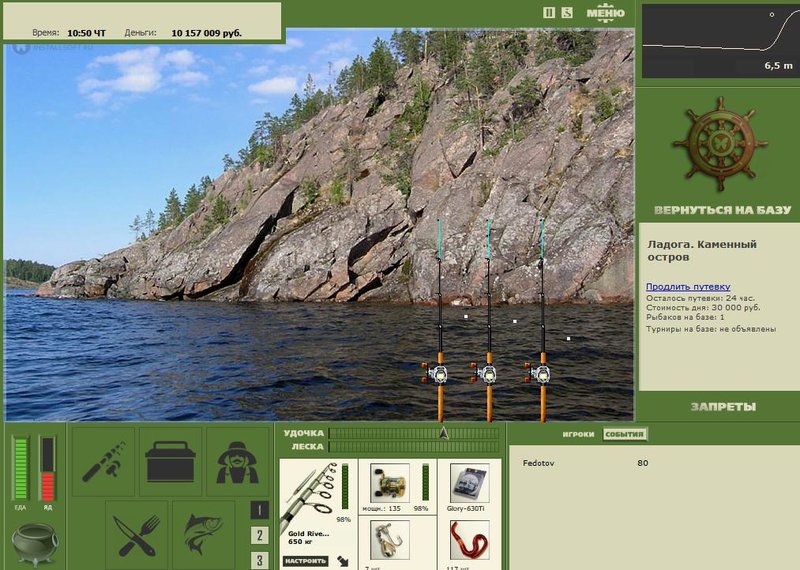Switch to the СОБЫТИЯ tab
The height and width of the screenshot is (570, 800).
624,434
